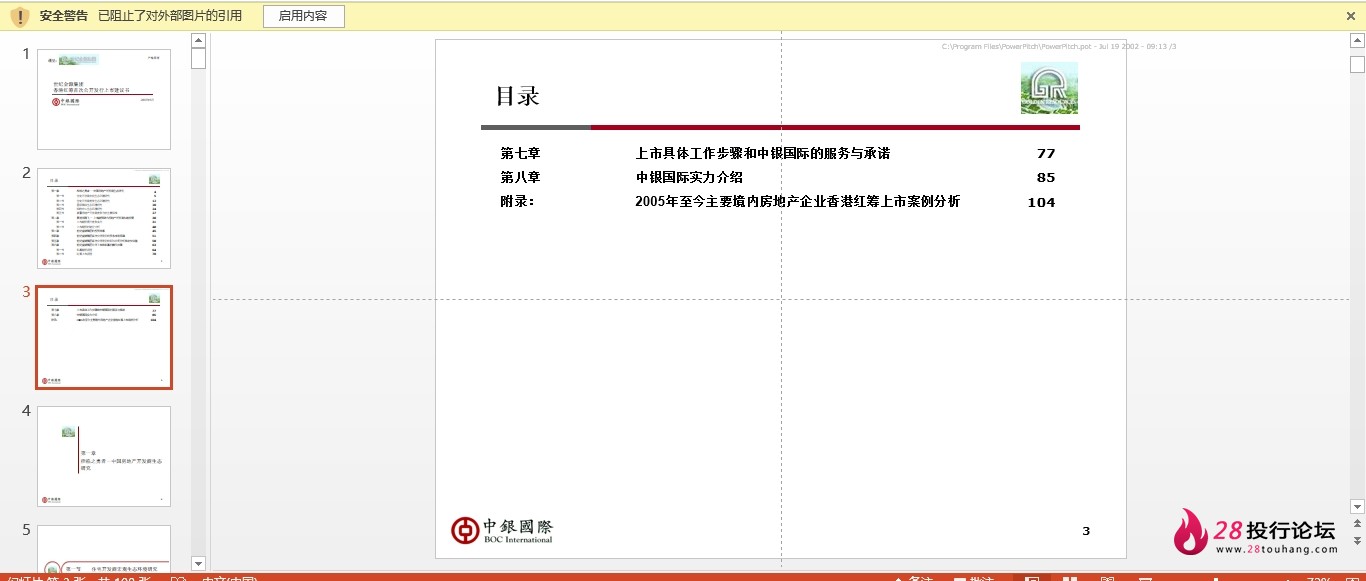Click the main vertical scrollbar thumb
The height and width of the screenshot is (581, 1366).
pyautogui.click(x=1357, y=64)
